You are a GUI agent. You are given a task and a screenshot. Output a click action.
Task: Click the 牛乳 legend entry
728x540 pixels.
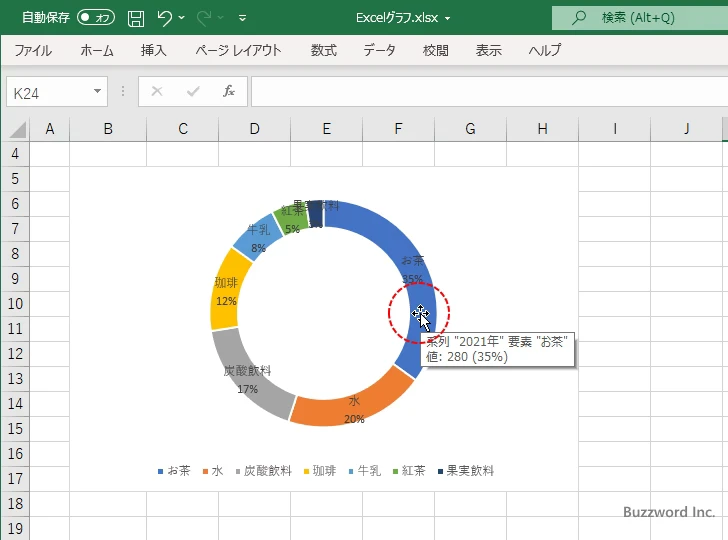[364, 471]
